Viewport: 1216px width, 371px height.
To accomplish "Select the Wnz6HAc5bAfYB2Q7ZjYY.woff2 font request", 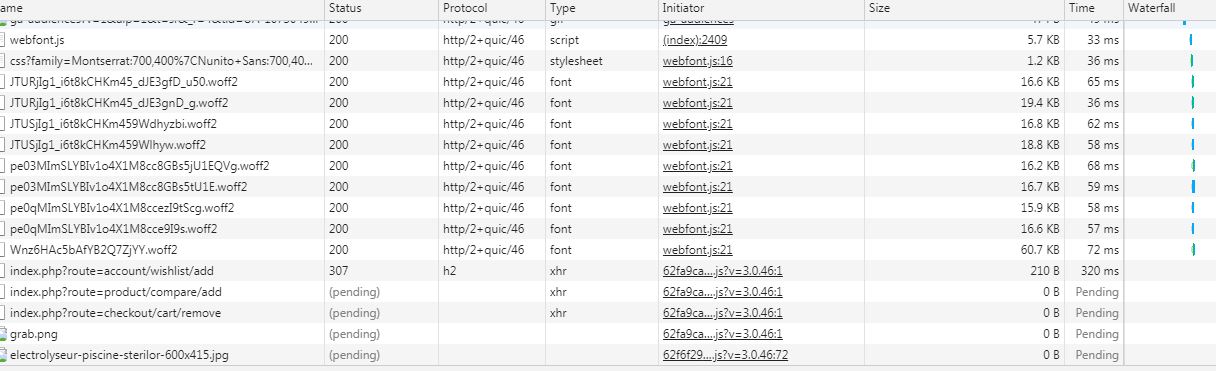I will coord(608,250).
